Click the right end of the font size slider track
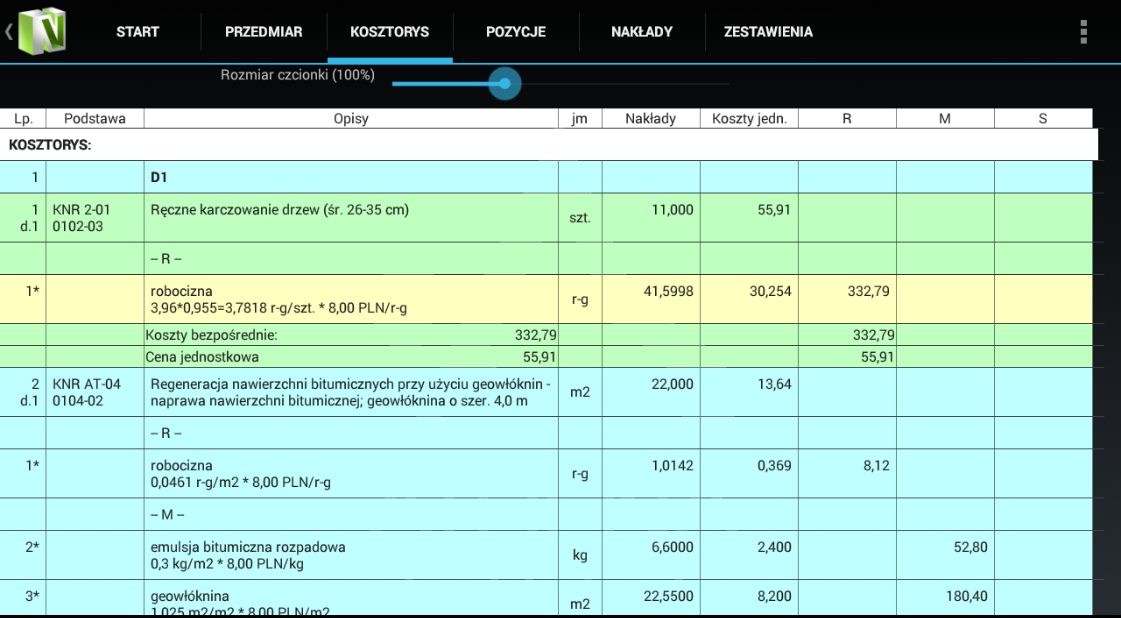 [x=727, y=84]
